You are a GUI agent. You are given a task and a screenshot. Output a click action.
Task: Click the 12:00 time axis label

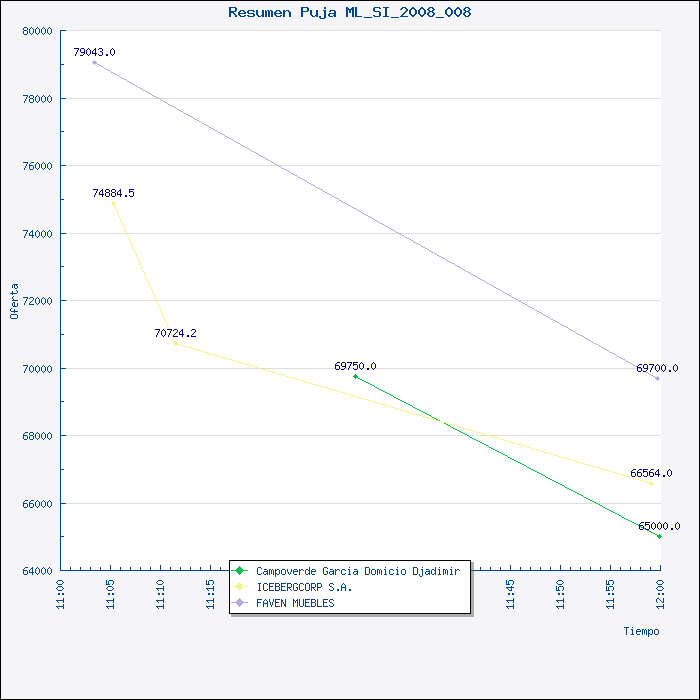[x=660, y=594]
